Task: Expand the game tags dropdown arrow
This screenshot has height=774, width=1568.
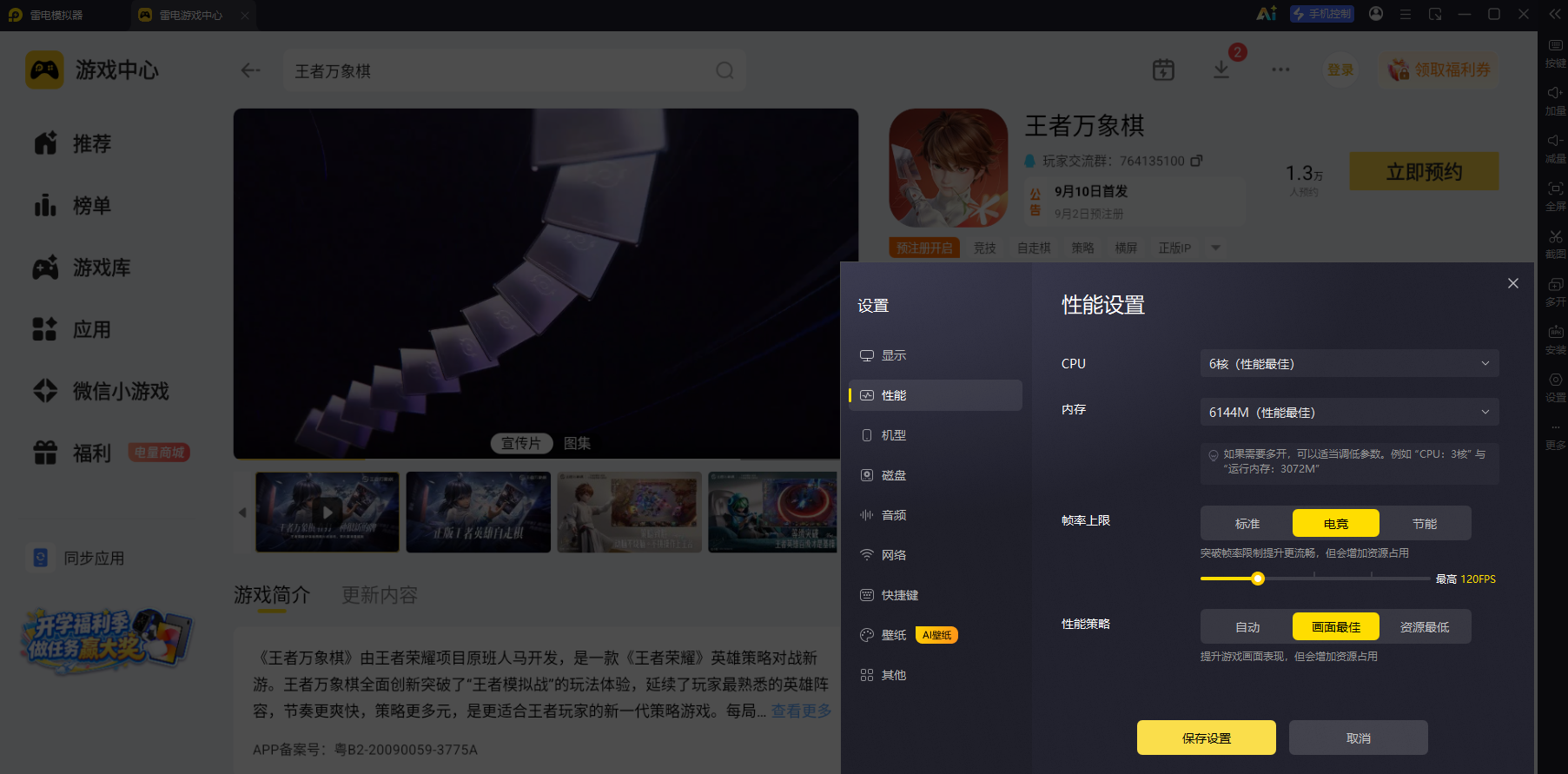Action: pyautogui.click(x=1216, y=248)
